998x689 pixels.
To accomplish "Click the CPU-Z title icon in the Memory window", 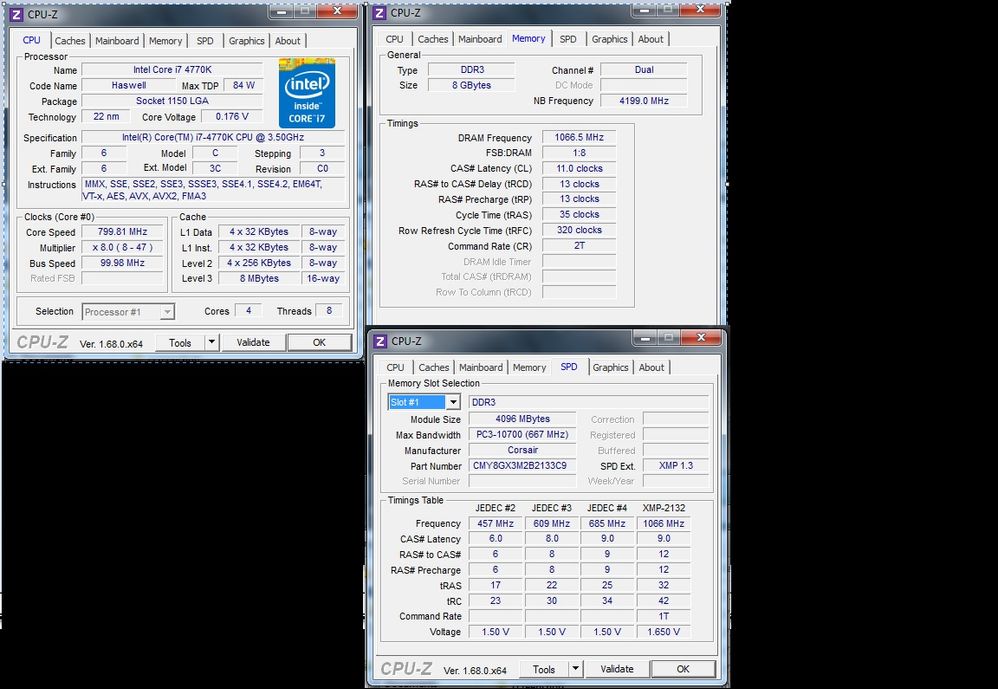I will point(379,13).
